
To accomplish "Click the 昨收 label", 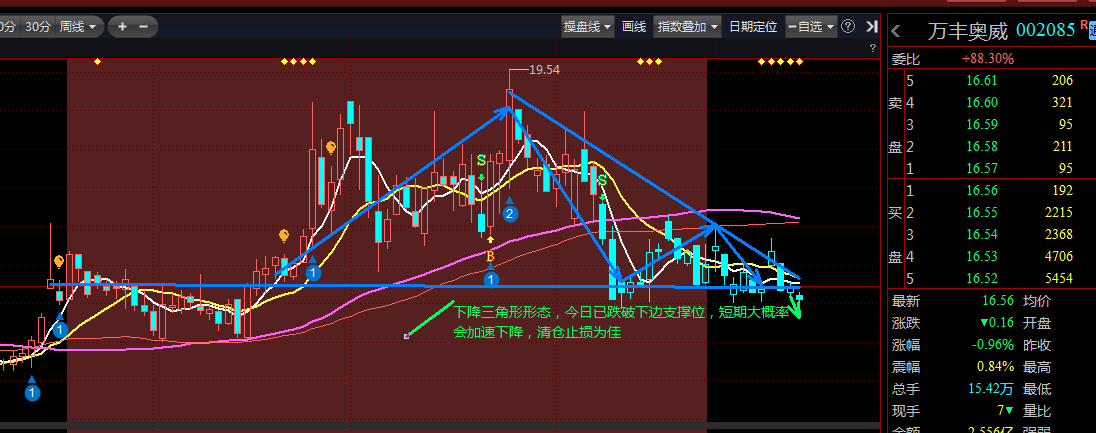I will pyautogui.click(x=1037, y=345).
